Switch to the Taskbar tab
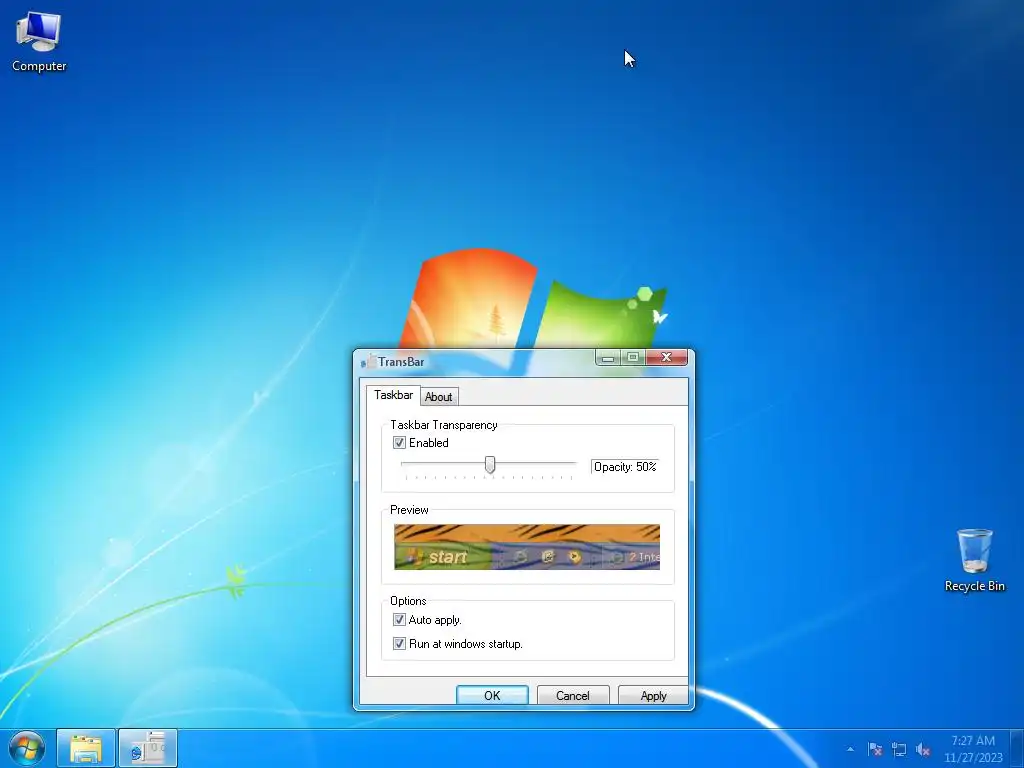1024x768 pixels. point(393,395)
